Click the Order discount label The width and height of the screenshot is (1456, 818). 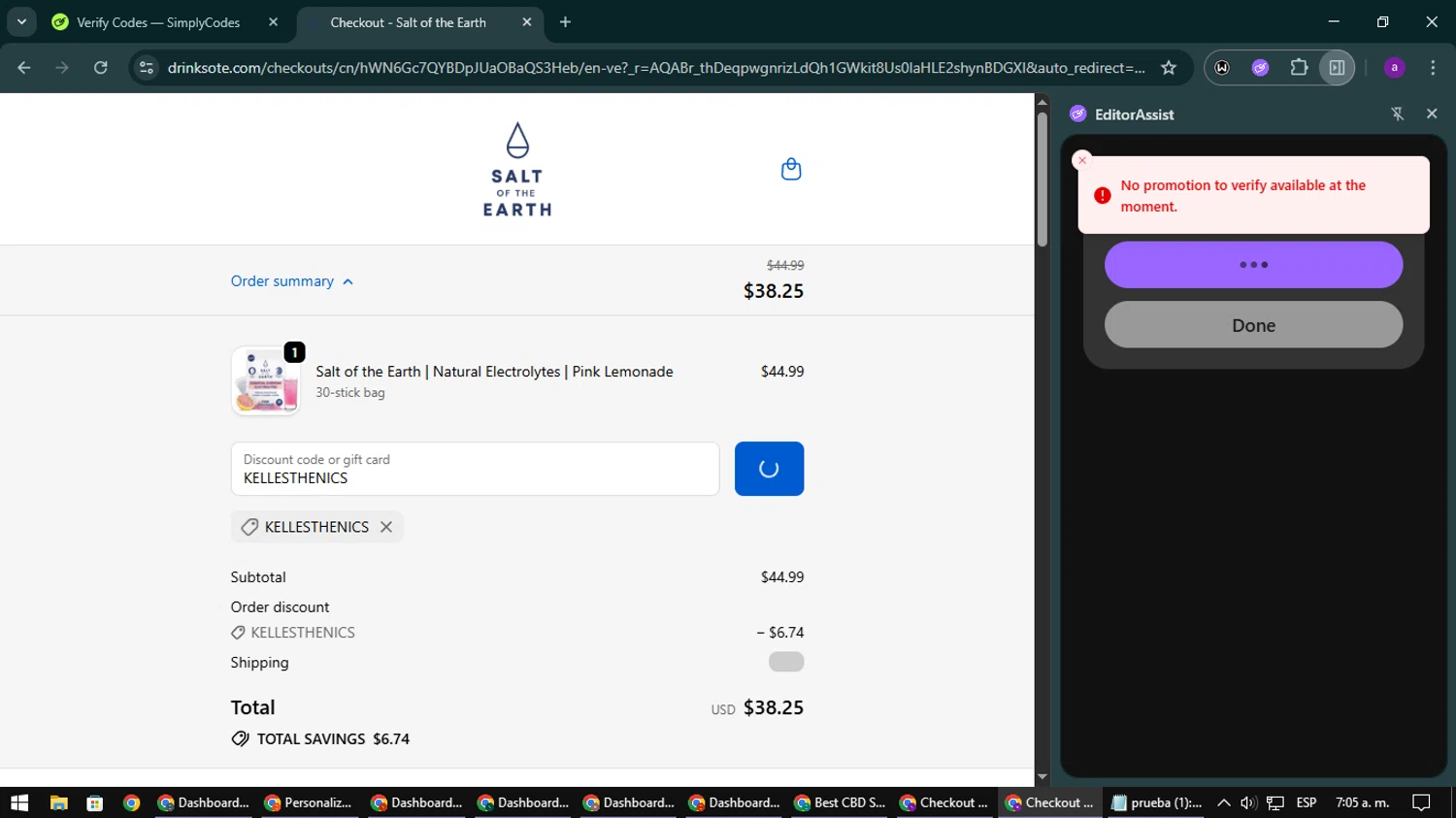pyautogui.click(x=280, y=607)
